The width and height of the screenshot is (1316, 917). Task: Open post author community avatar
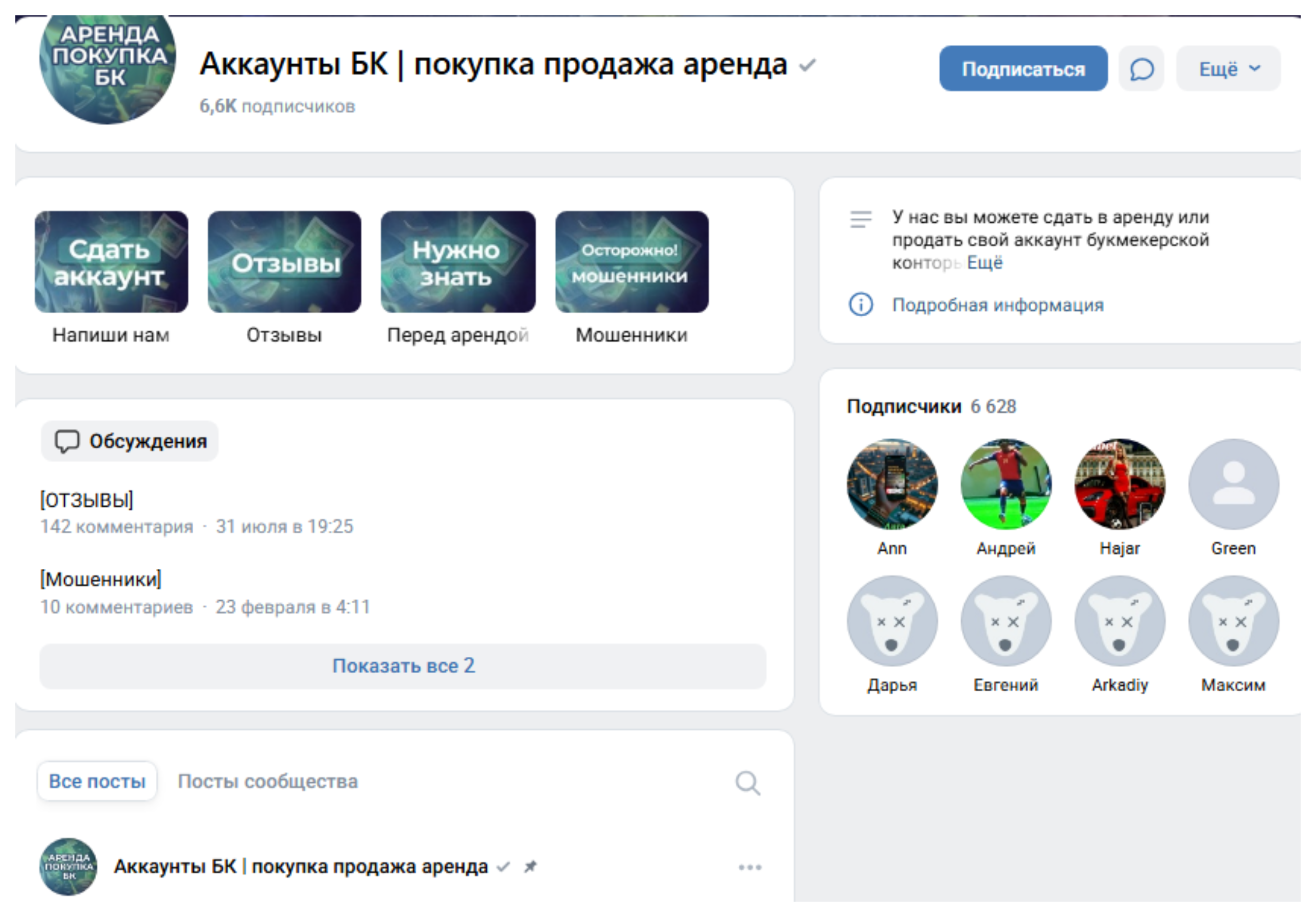click(x=68, y=867)
